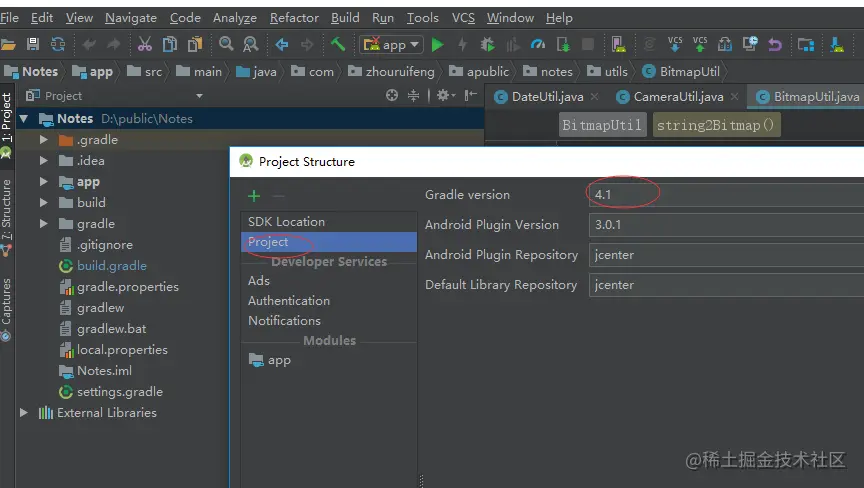Click the Copy toolbar icon
Image resolution: width=864 pixels, height=488 pixels.
(x=170, y=44)
